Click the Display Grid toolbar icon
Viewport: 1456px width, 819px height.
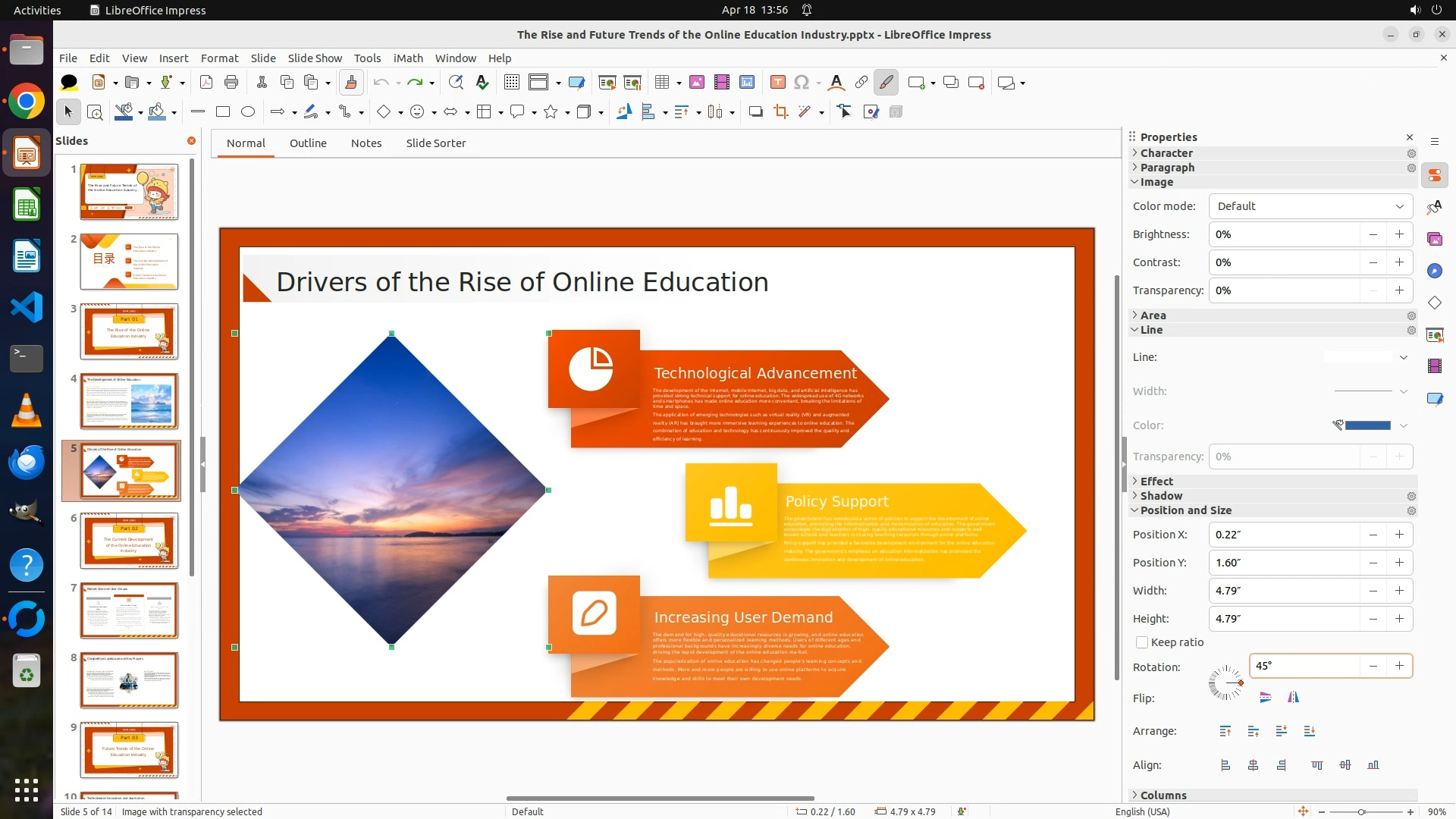[x=512, y=83]
